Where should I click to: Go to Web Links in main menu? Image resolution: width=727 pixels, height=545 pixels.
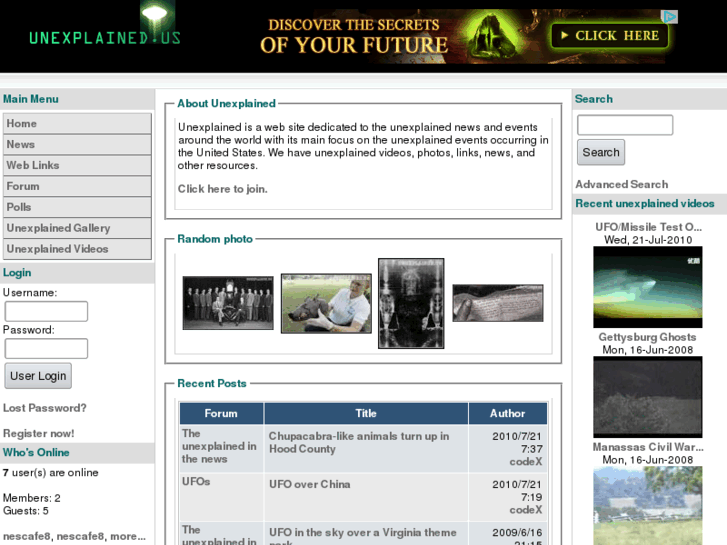(x=77, y=166)
